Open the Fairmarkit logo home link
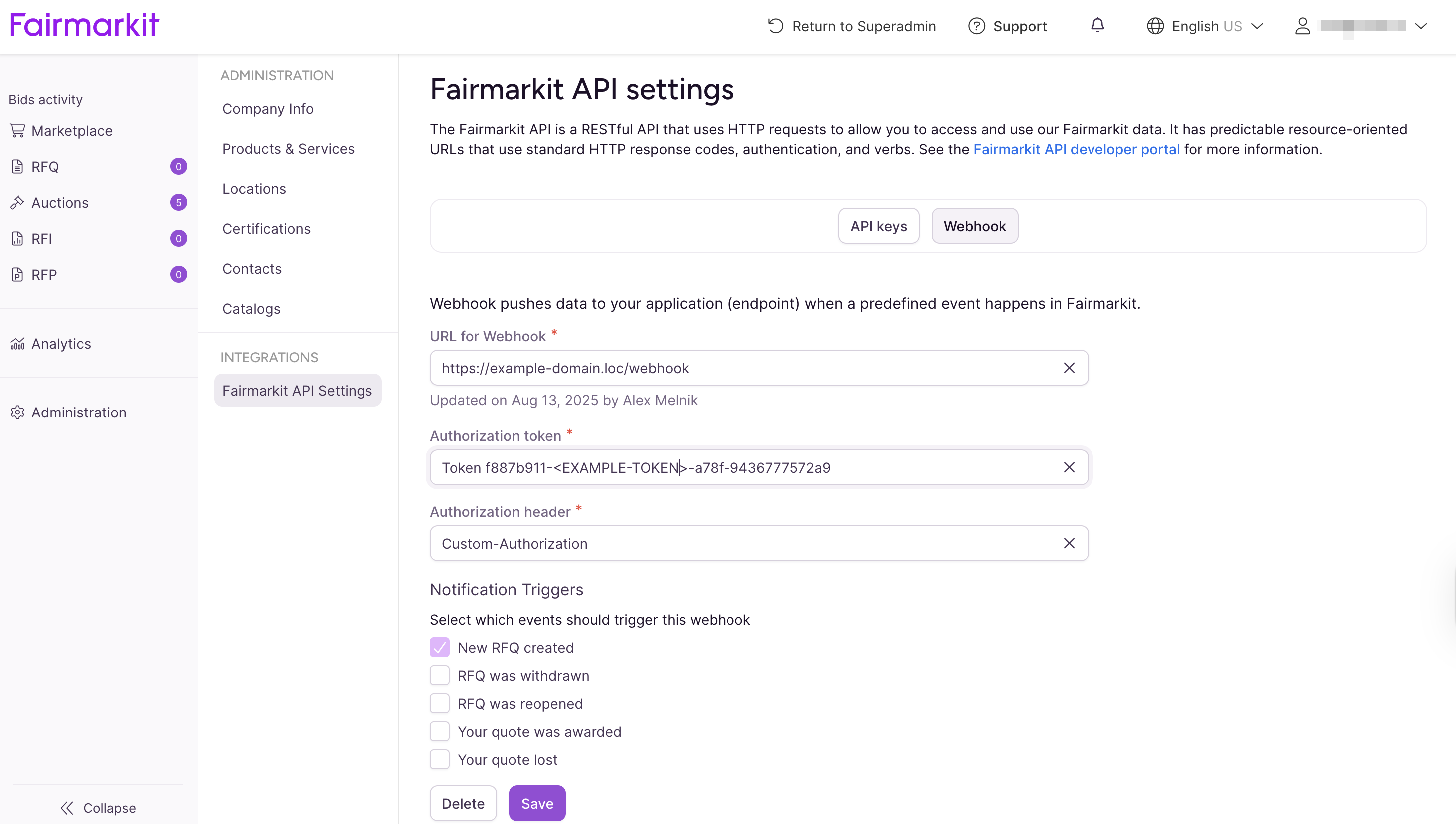Image resolution: width=1456 pixels, height=824 pixels. (85, 25)
